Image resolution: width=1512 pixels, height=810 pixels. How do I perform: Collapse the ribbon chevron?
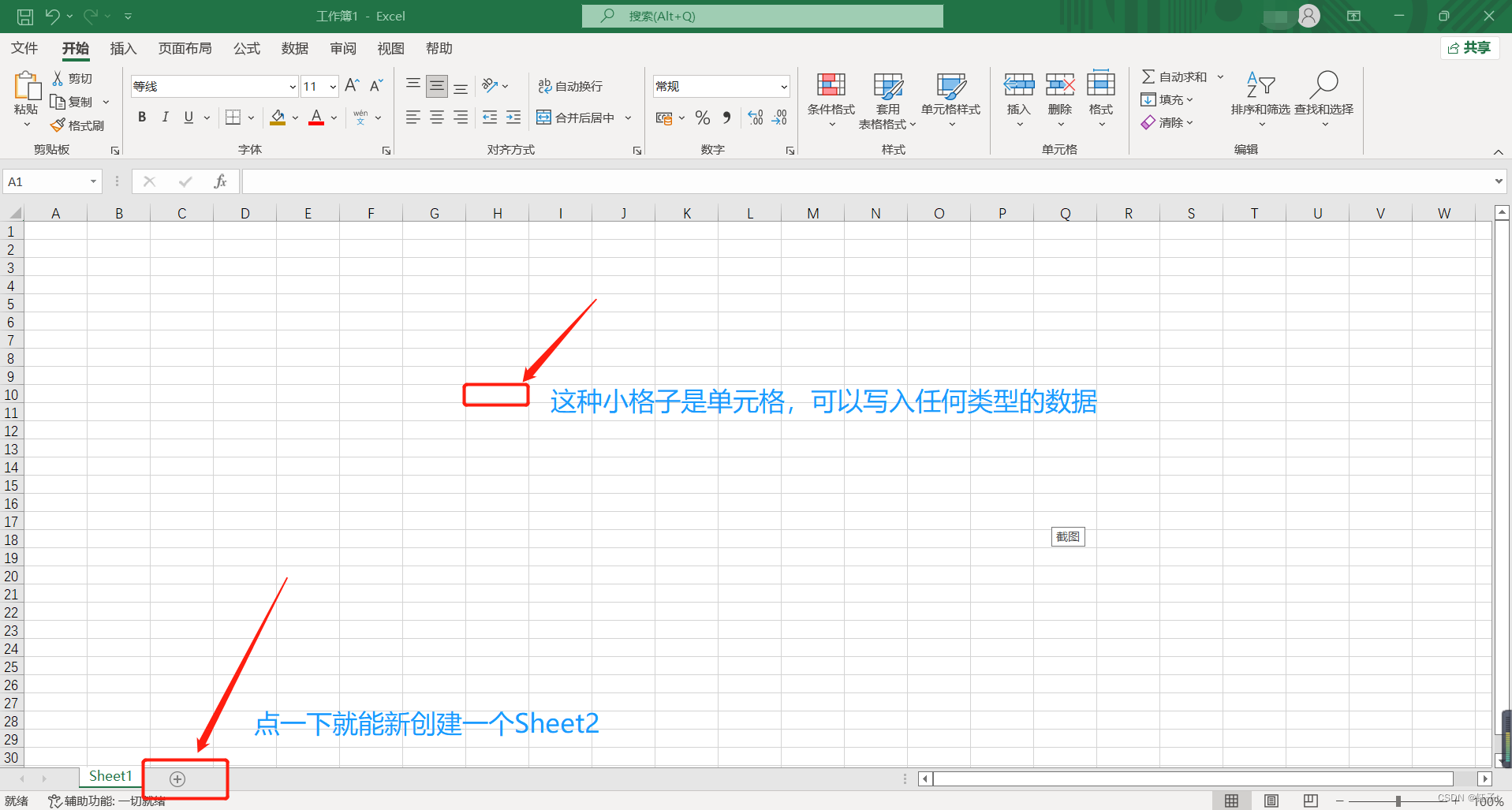tap(1498, 151)
